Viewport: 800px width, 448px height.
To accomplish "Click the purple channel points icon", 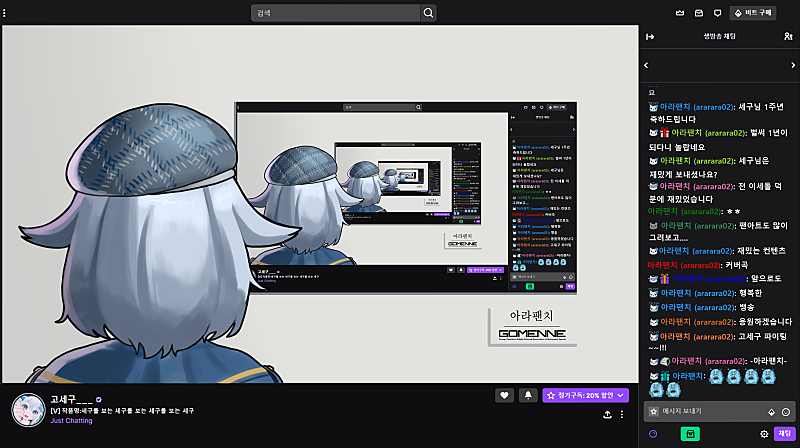I will coord(653,434).
